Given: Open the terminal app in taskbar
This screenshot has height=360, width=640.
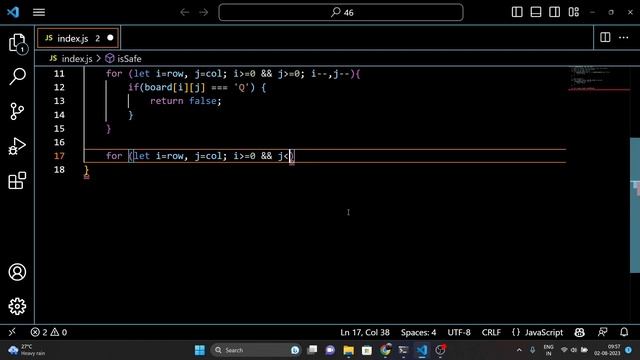Looking at the screenshot, I should [404, 350].
